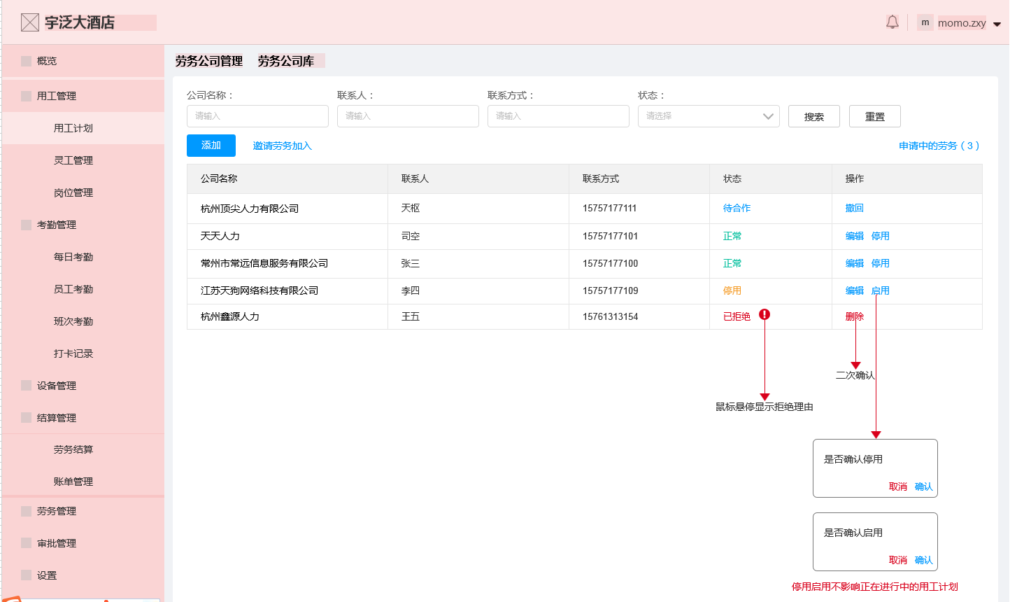Open 设置 in the sidebar
Viewport: 1024px width, 602px height.
pos(46,575)
